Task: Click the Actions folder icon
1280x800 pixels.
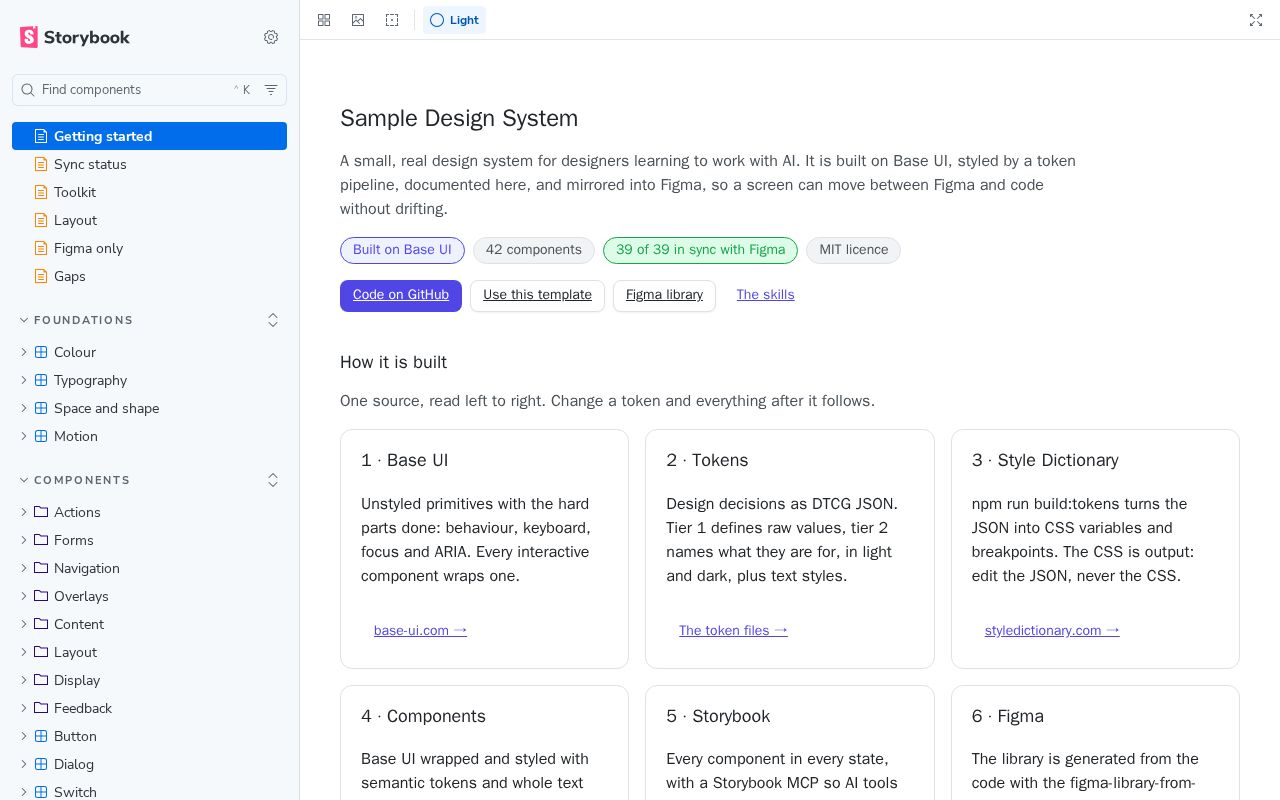Action: click(41, 512)
